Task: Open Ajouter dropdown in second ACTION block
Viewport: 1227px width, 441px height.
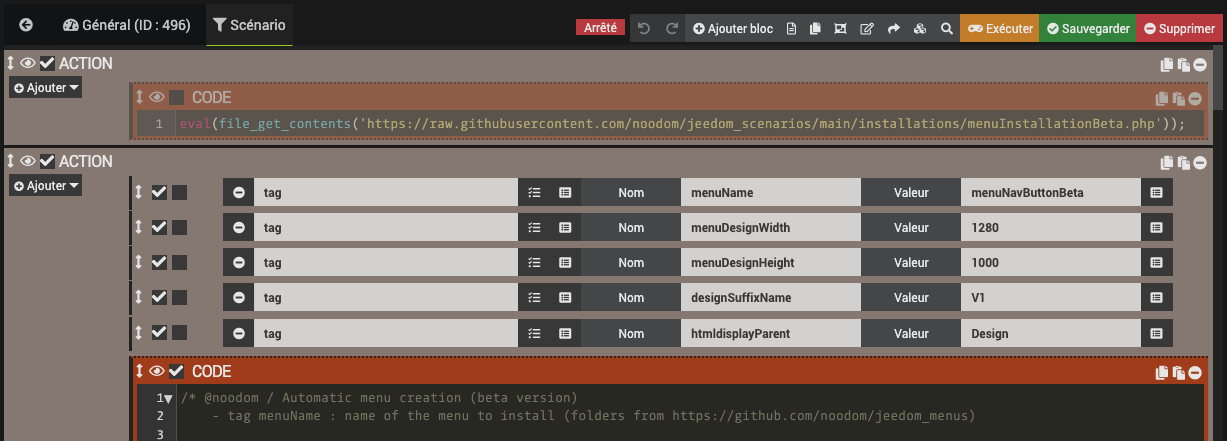Action: tap(46, 186)
